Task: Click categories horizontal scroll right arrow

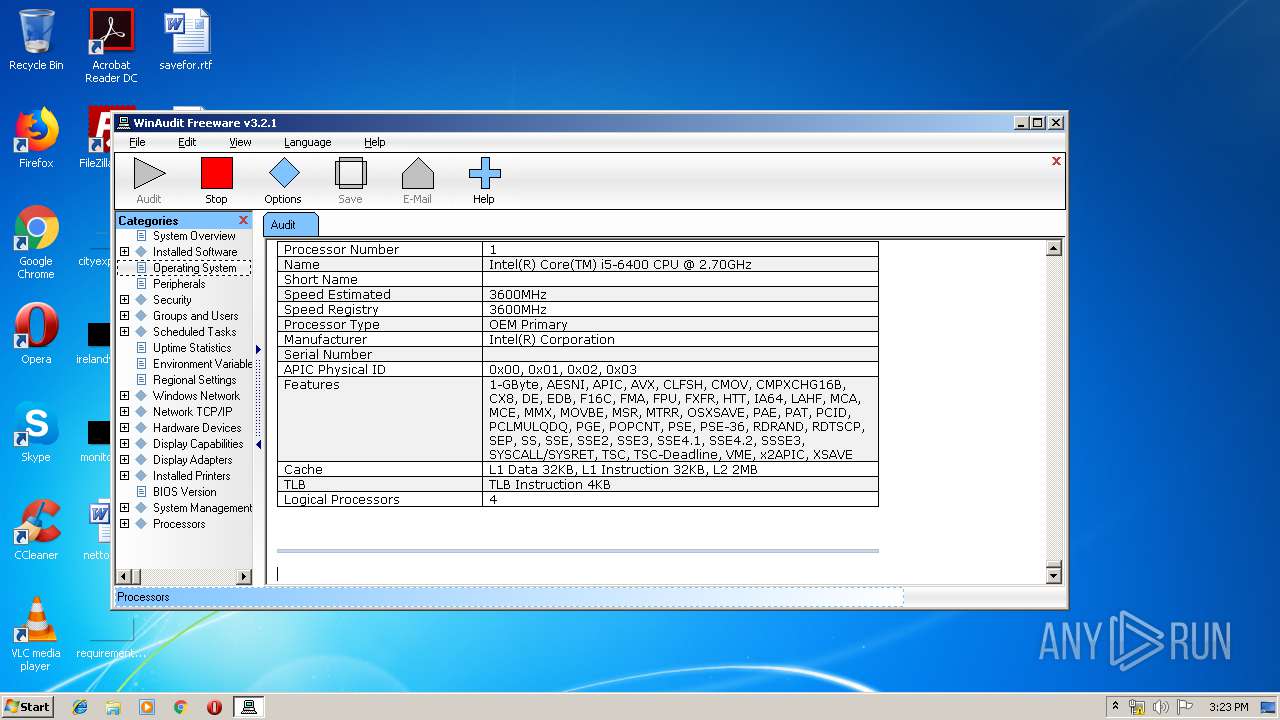Action: [243, 576]
